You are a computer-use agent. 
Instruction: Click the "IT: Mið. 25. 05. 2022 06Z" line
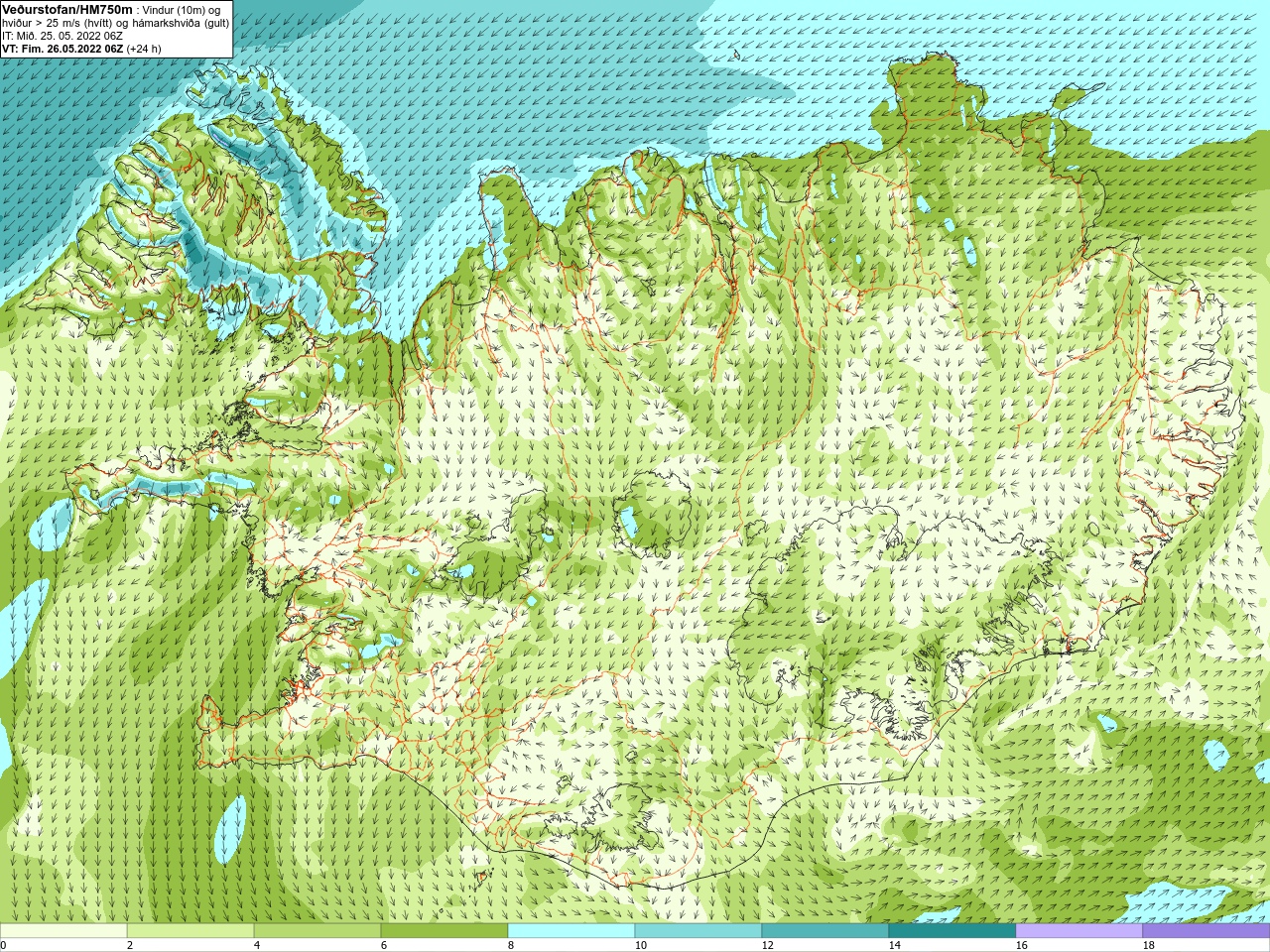(63, 36)
